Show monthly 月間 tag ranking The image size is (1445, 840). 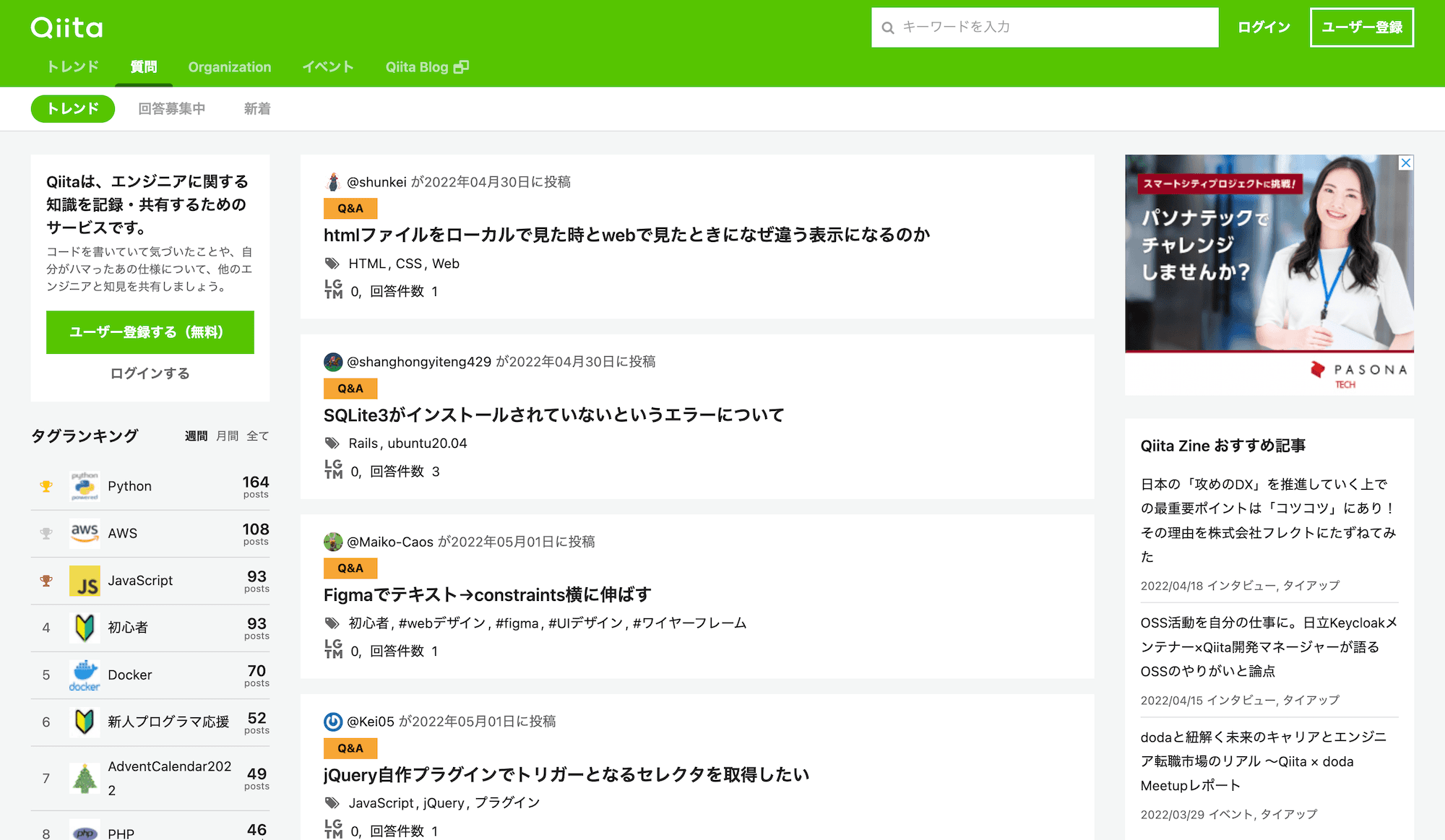point(227,436)
